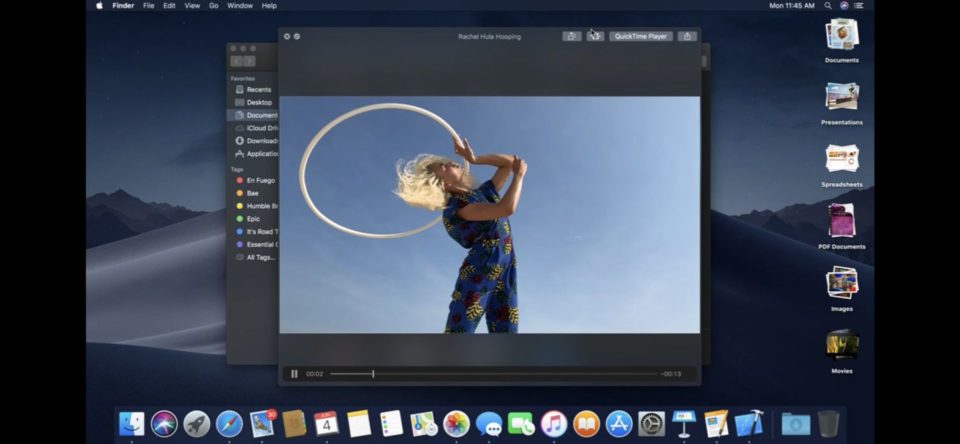Open the Keynote icon in the Dock
Viewport: 960px width, 444px height.
(683, 424)
